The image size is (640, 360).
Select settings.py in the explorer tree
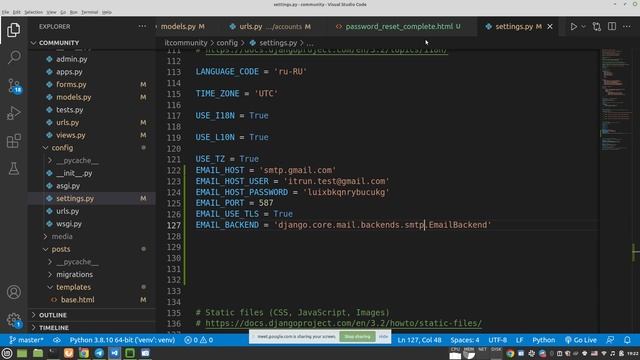(x=91, y=198)
